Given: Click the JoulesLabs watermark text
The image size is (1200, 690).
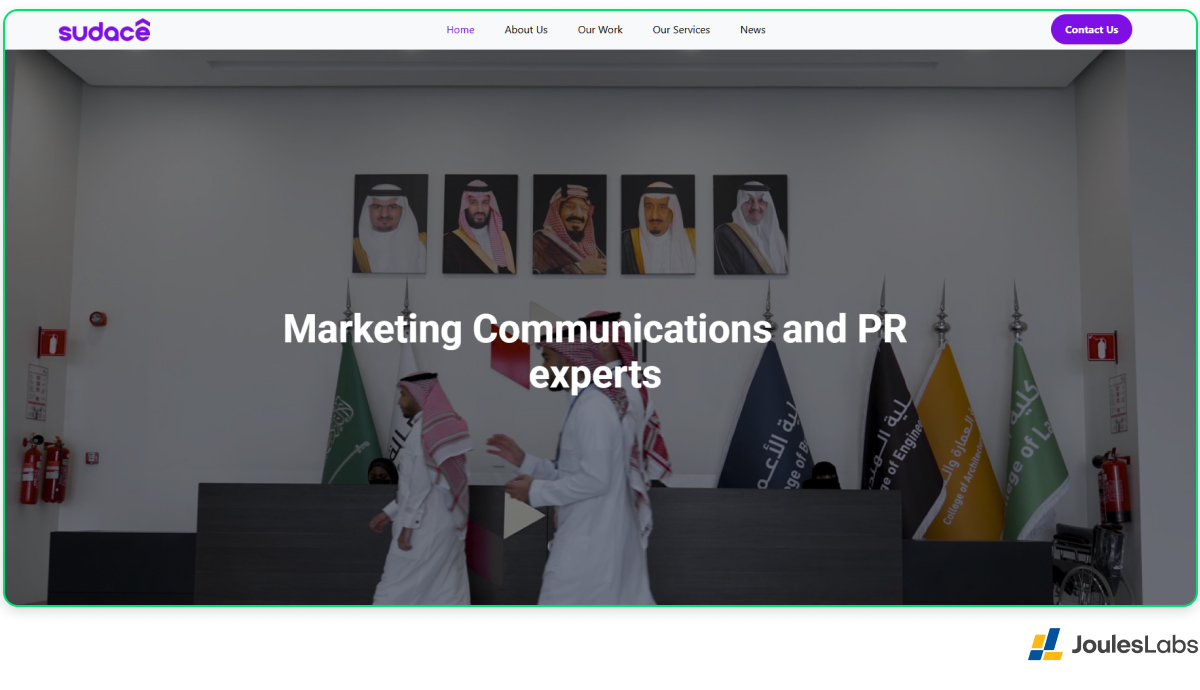Looking at the screenshot, I should pyautogui.click(x=1134, y=645).
